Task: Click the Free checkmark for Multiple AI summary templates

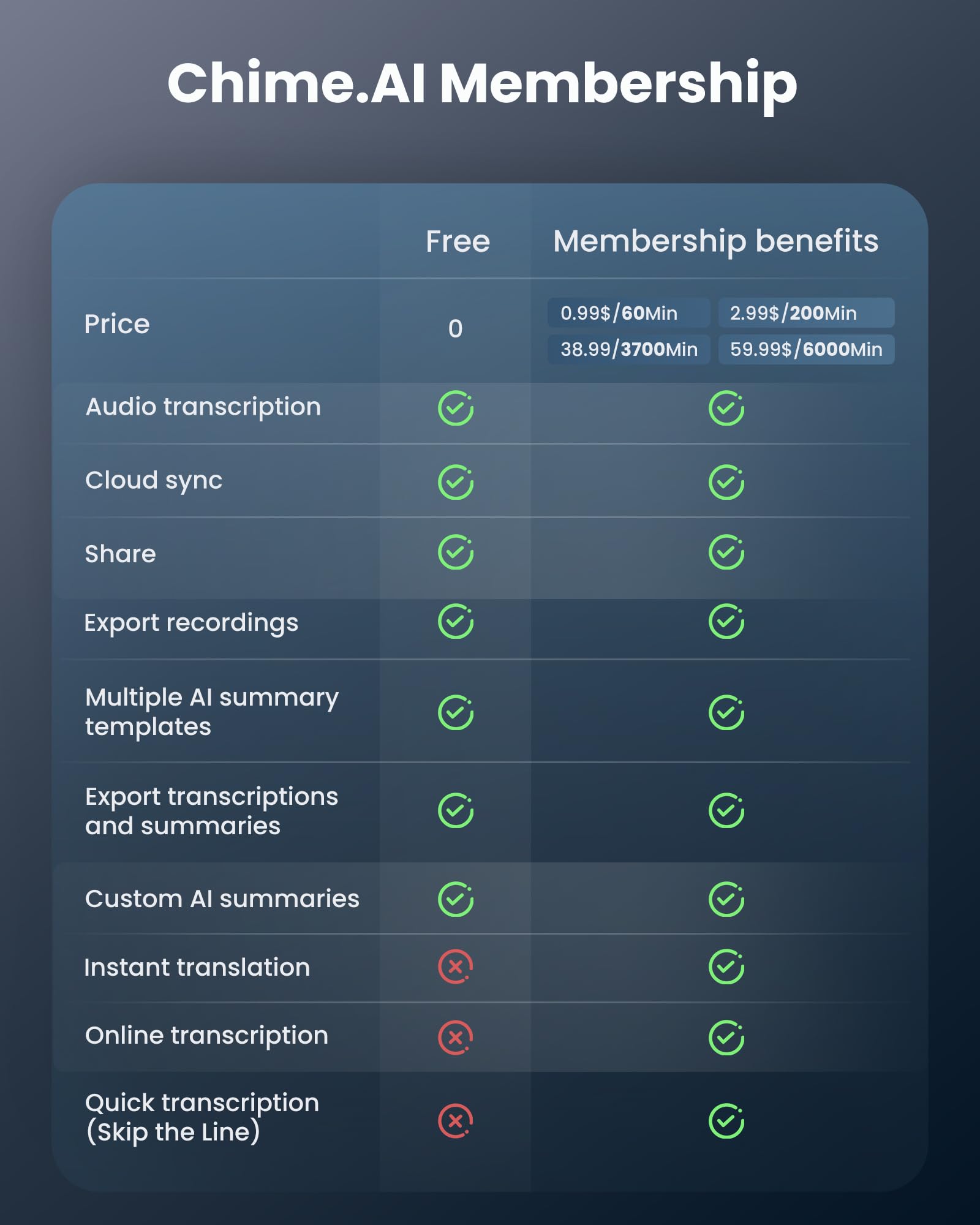Action: coord(456,712)
